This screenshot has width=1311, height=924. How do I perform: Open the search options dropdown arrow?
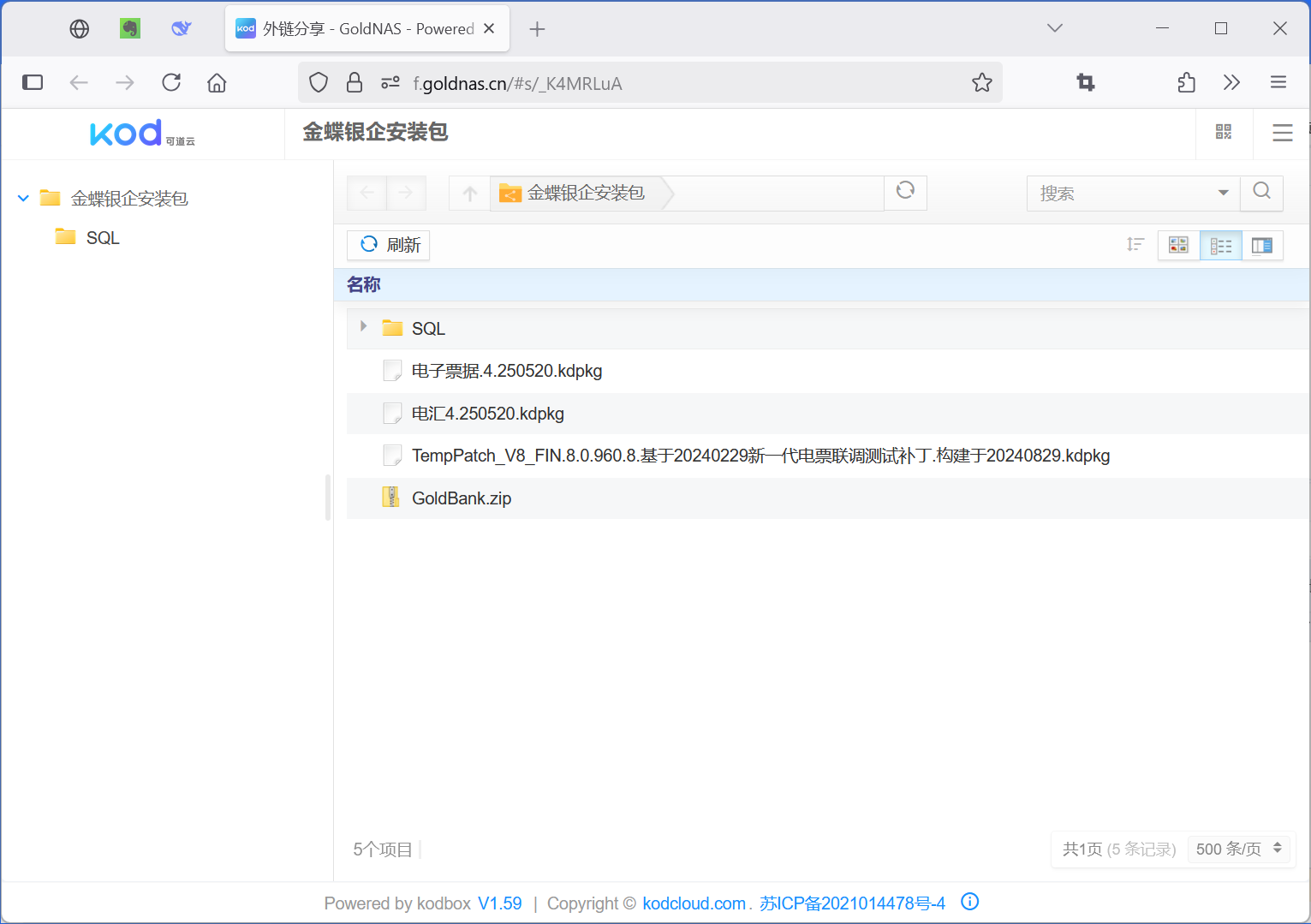(x=1223, y=193)
